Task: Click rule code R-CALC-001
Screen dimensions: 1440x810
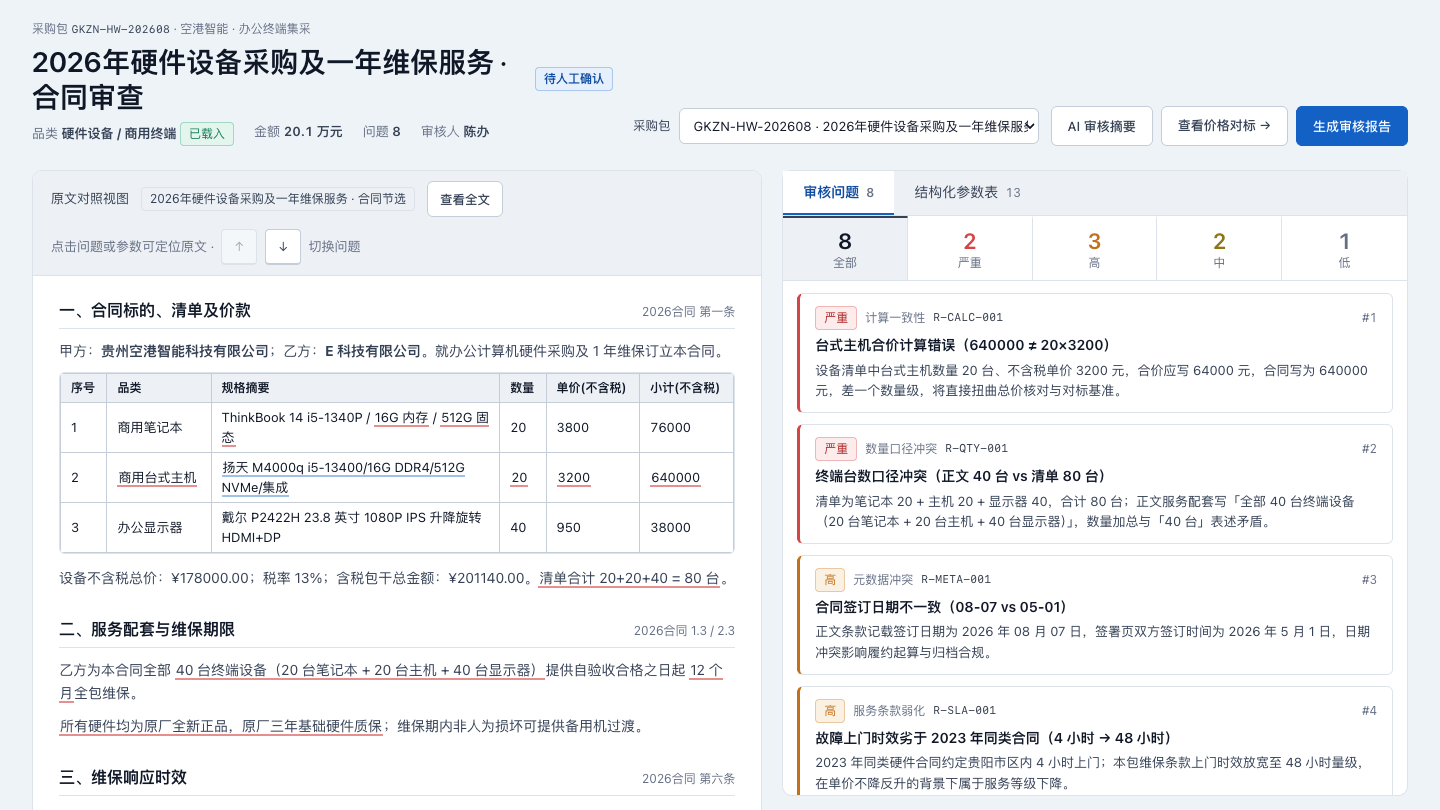Action: 968,318
